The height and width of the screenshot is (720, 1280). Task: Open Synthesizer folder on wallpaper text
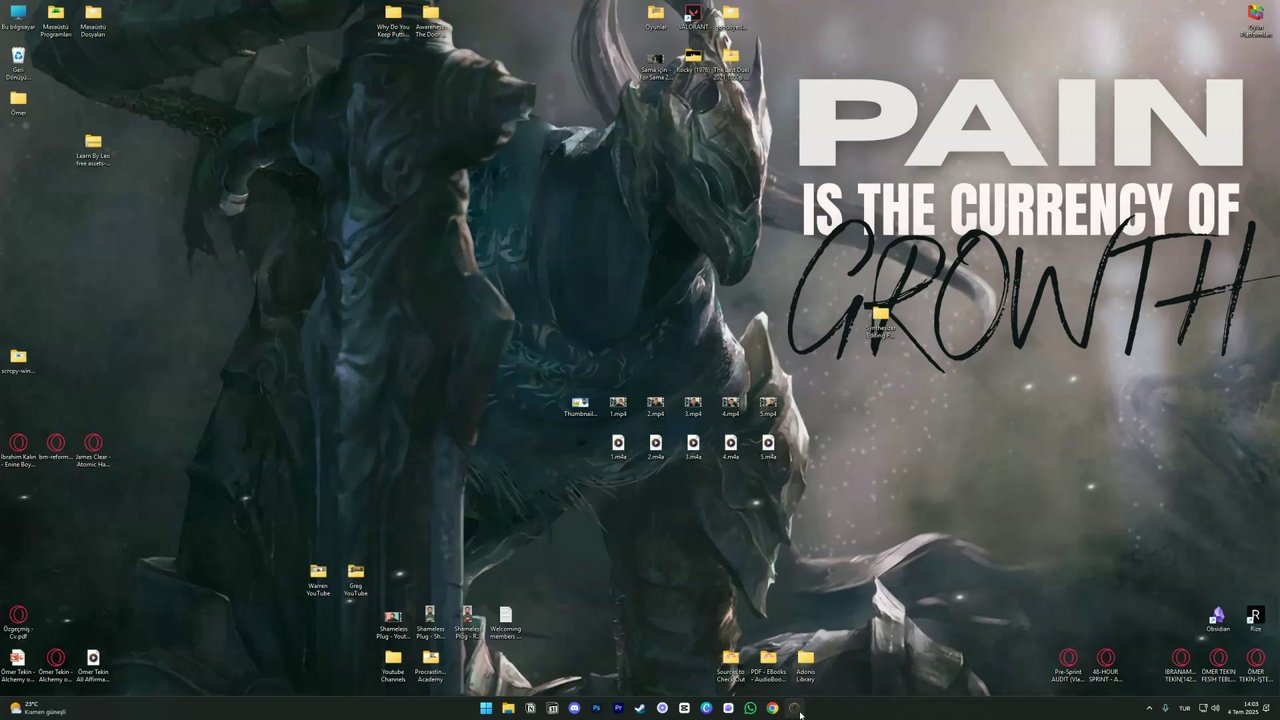point(881,322)
